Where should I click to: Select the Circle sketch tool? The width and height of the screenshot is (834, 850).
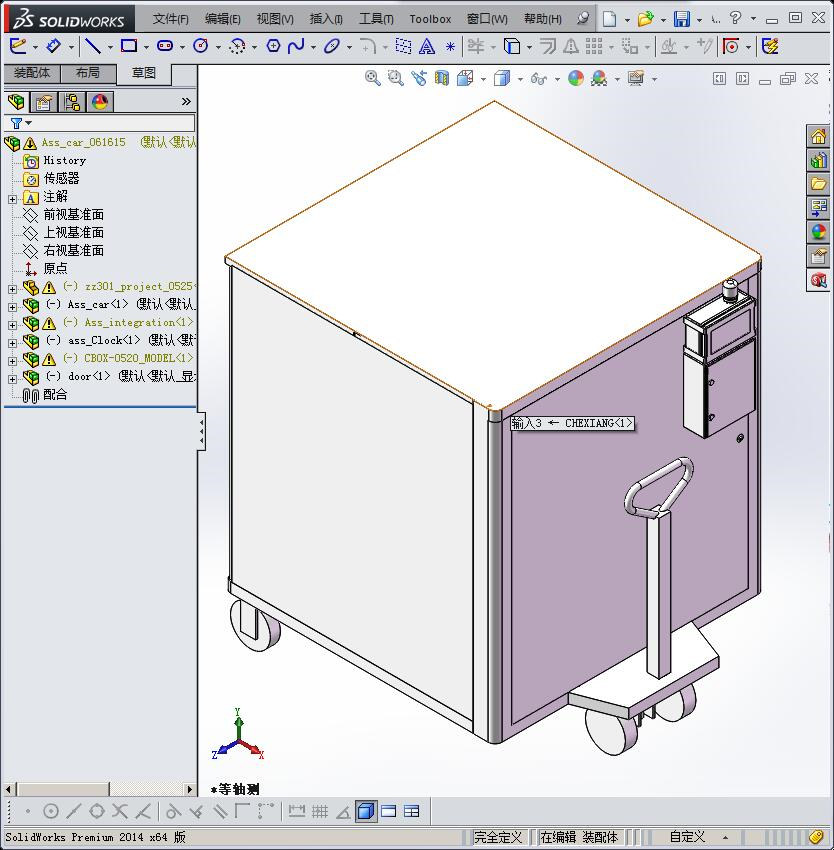tap(201, 46)
